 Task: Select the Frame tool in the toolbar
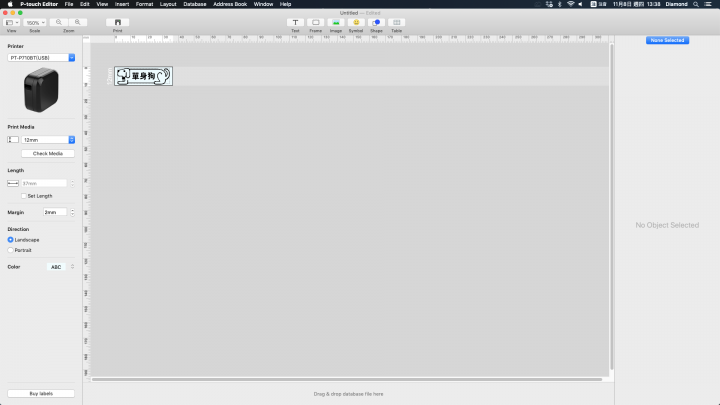pos(315,22)
